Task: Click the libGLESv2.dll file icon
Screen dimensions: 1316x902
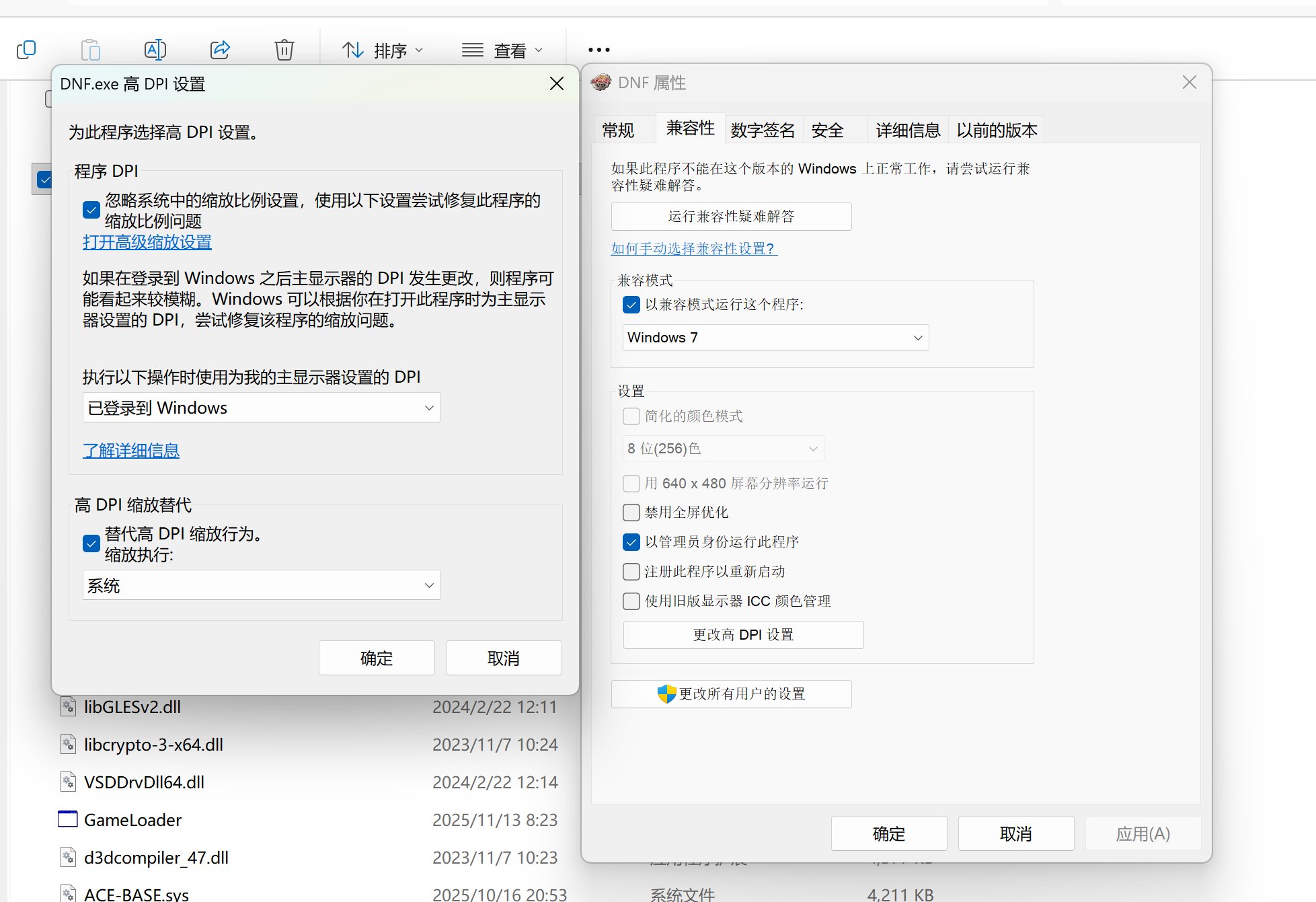Action: pyautogui.click(x=68, y=706)
